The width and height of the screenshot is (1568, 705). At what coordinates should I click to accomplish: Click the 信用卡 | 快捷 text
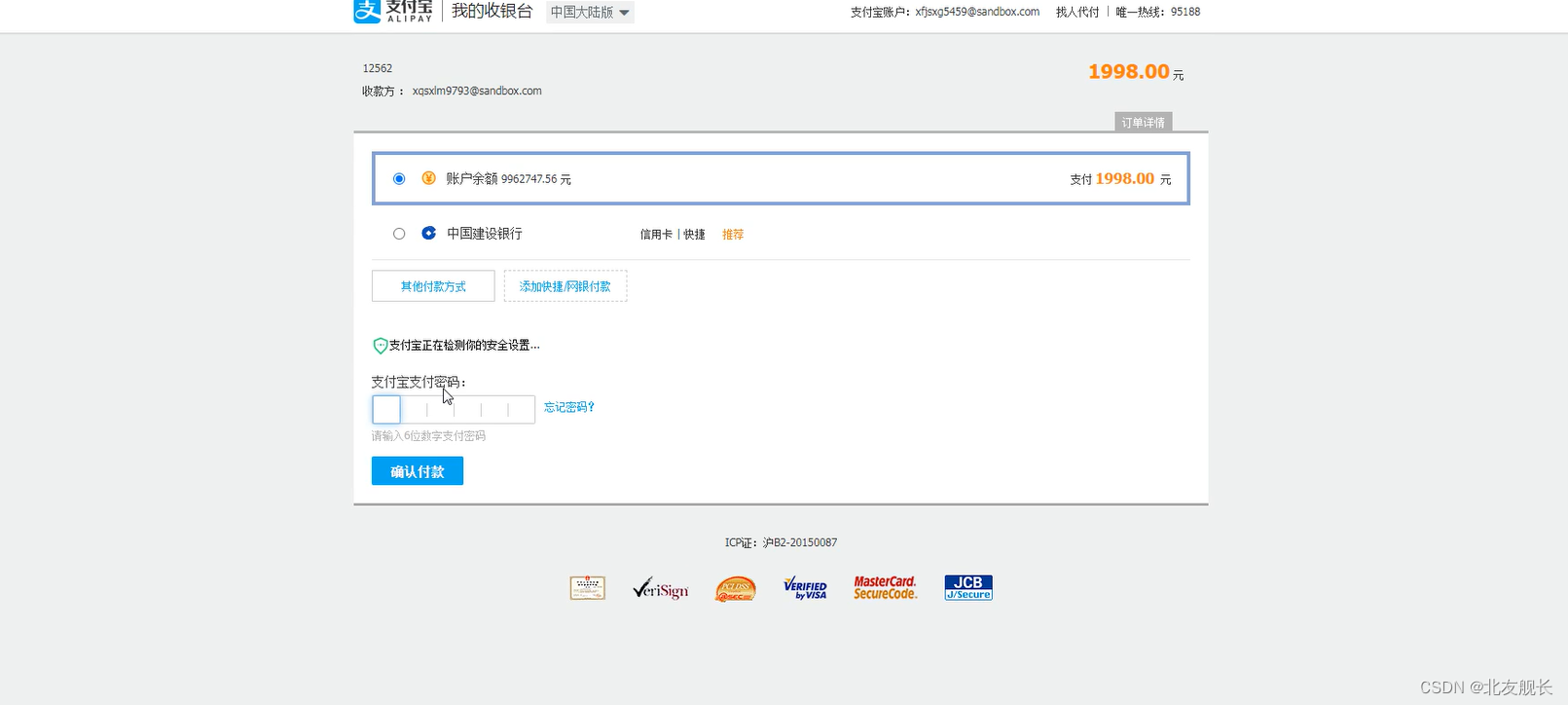pyautogui.click(x=673, y=235)
